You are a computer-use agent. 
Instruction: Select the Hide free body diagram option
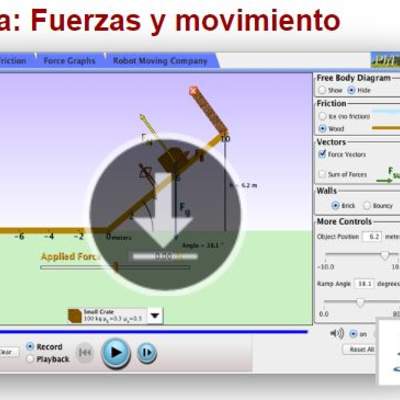click(351, 90)
